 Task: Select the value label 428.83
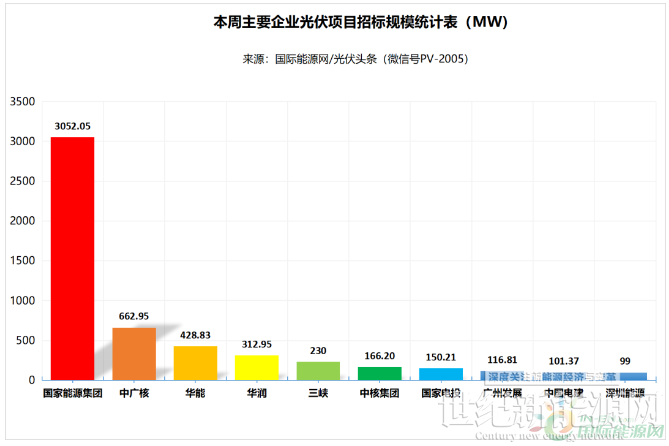pyautogui.click(x=195, y=335)
